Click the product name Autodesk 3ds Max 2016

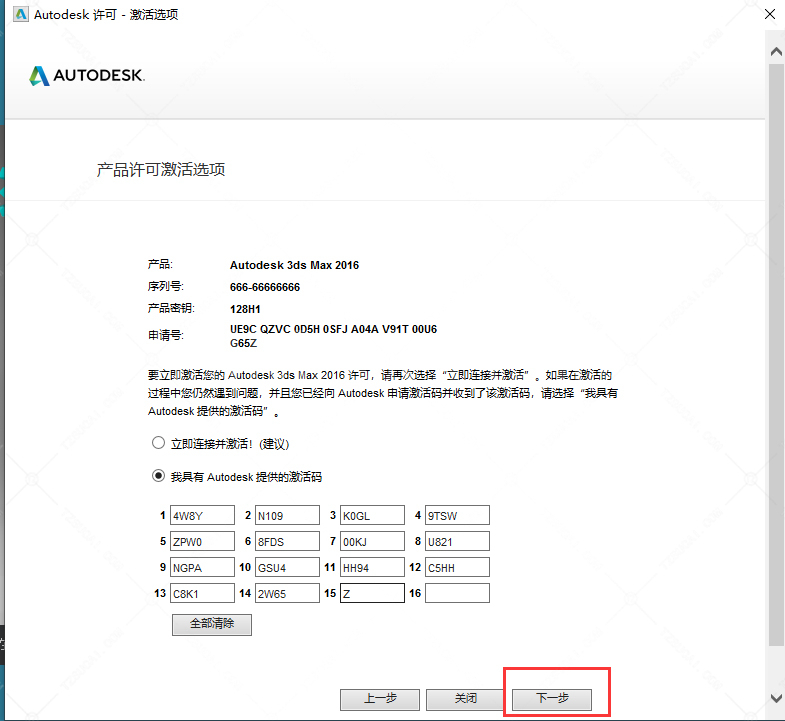(294, 265)
